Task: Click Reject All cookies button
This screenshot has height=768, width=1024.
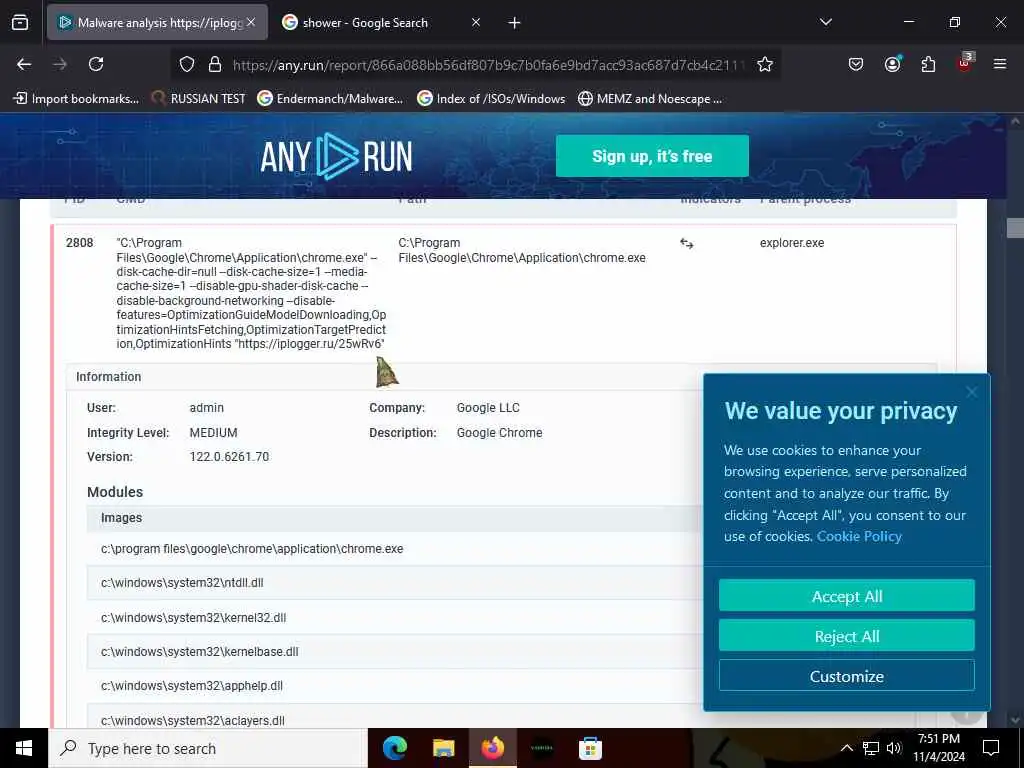Action: tap(847, 635)
